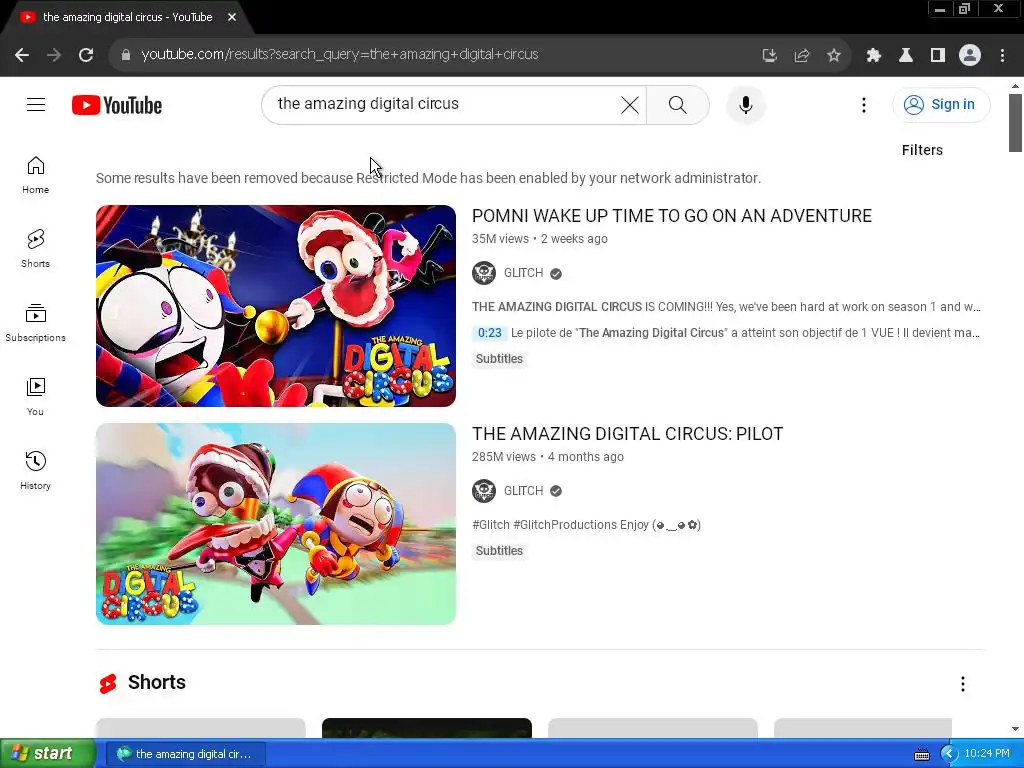Click title POMNI WAKE UP TIME TO GO ON AN ADVENTURE

[x=671, y=216]
